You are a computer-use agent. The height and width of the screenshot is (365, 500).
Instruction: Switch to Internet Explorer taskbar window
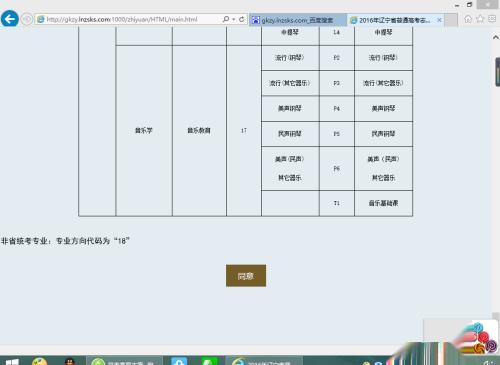point(264,361)
